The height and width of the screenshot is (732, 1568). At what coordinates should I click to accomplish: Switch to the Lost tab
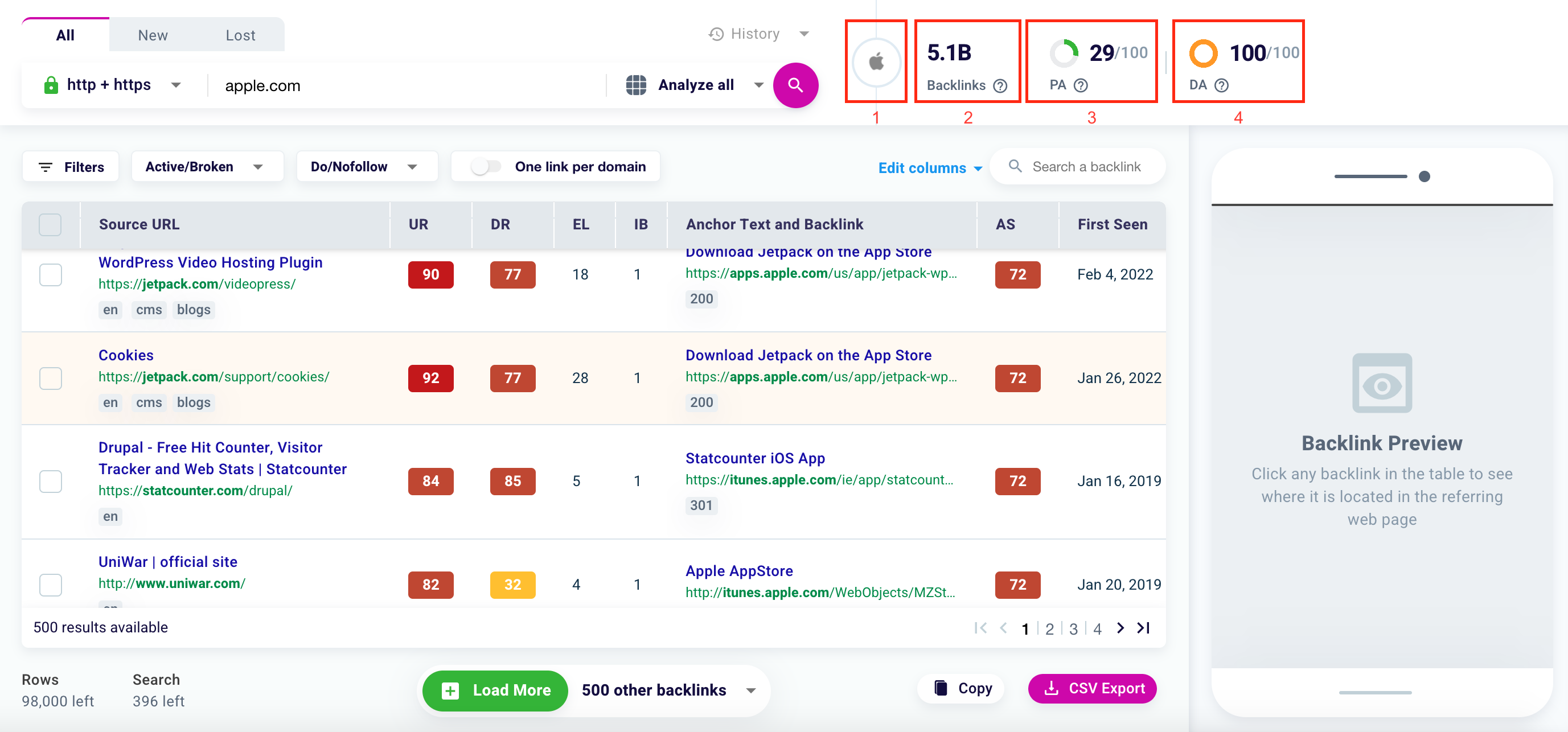coord(240,35)
